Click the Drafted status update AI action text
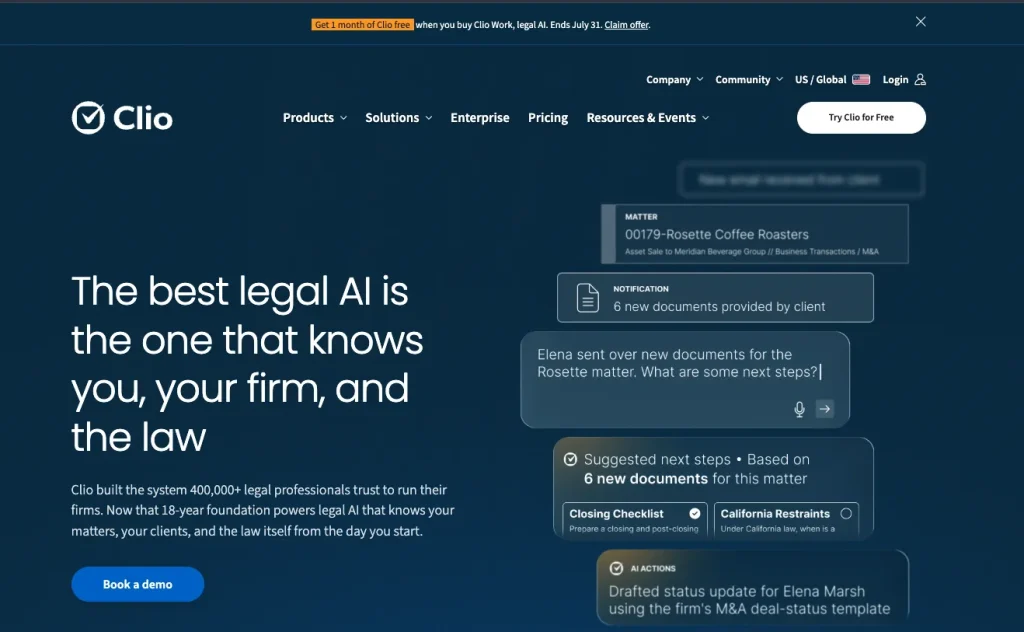This screenshot has width=1024, height=632. tap(749, 600)
